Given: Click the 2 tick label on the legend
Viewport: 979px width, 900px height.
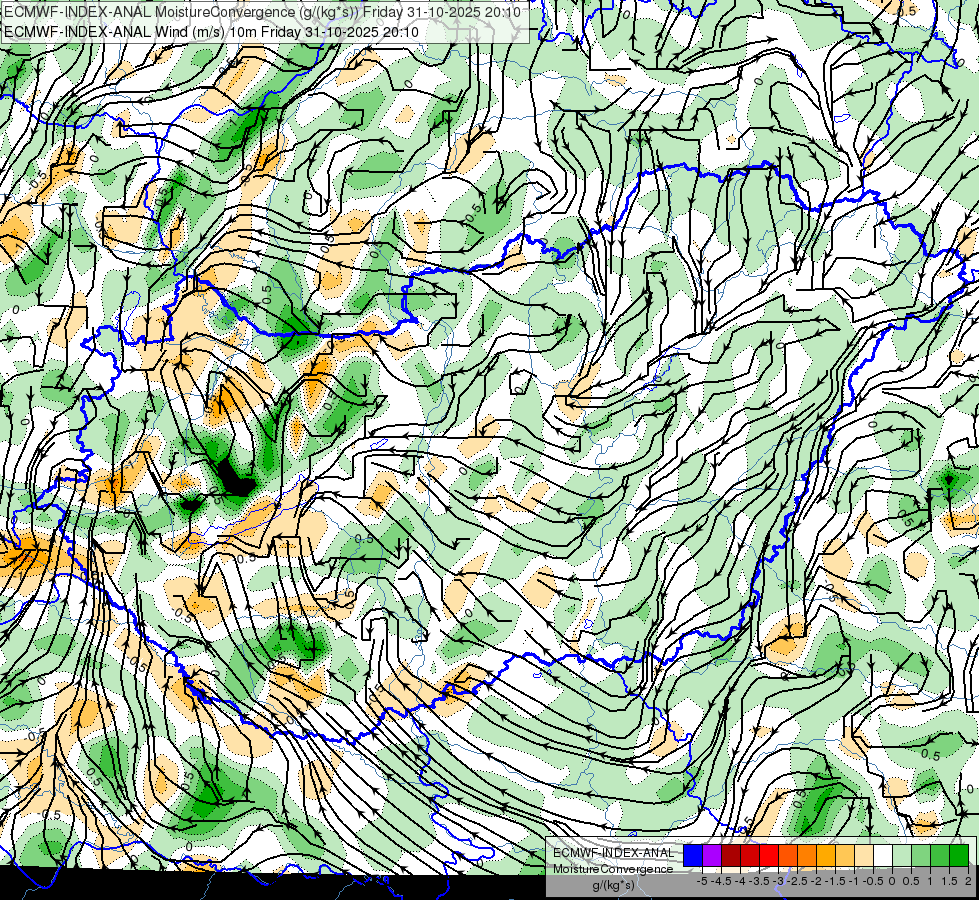Looking at the screenshot, I should (x=968, y=881).
